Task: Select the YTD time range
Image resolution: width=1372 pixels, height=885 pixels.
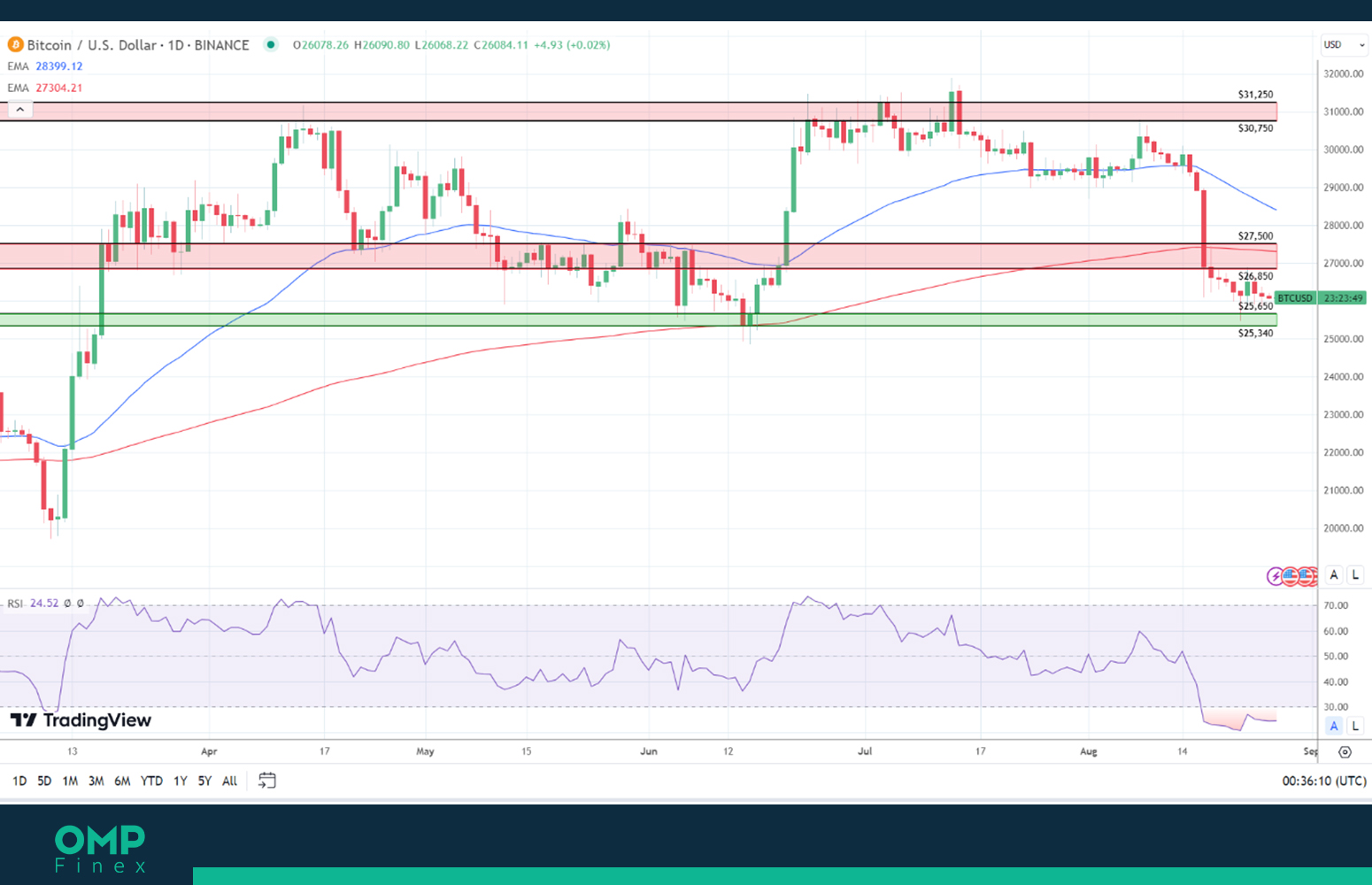Action: click(151, 781)
